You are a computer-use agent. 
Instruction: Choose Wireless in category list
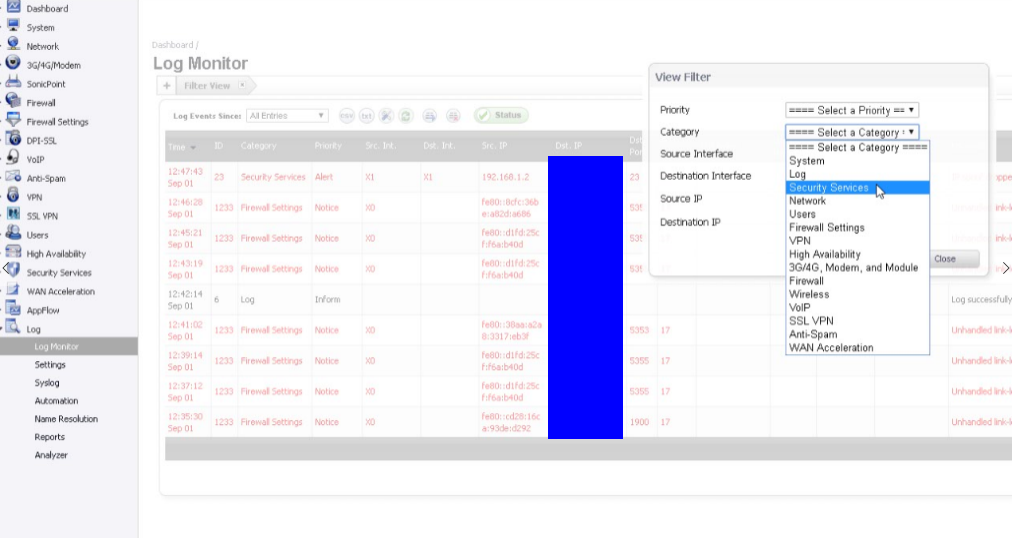coord(858,294)
